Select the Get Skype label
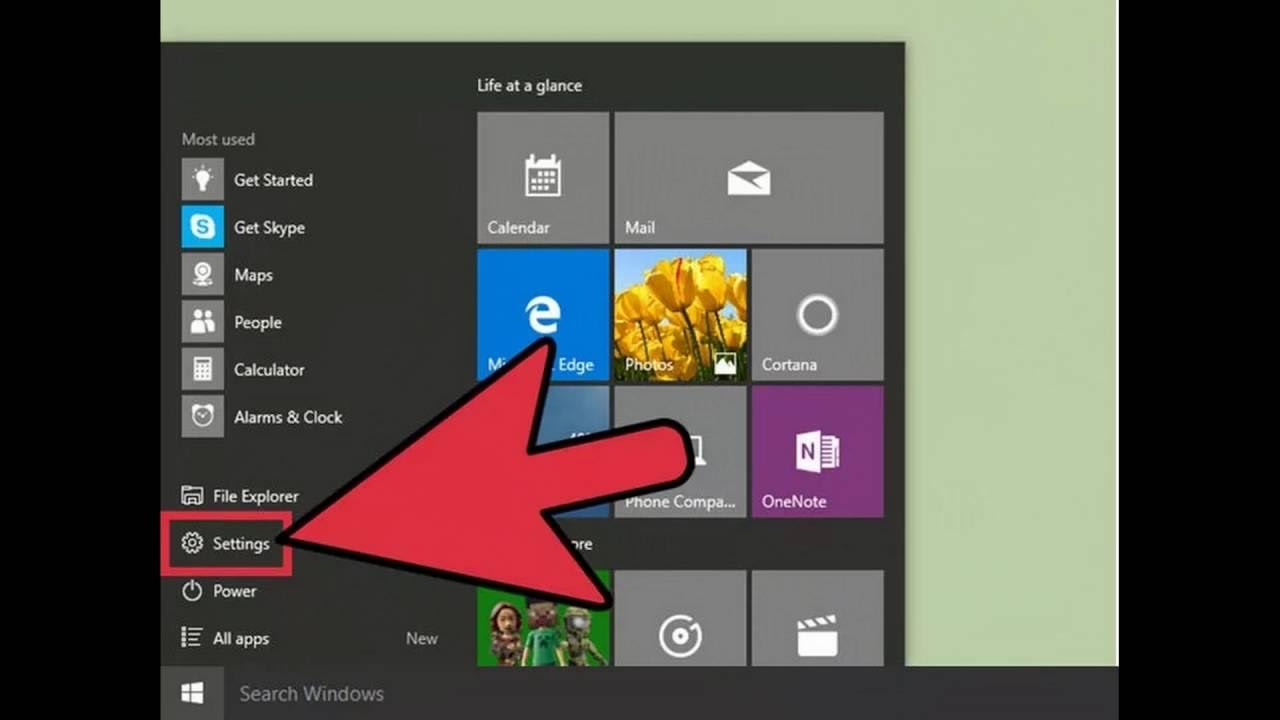Screen dimensions: 1280x720 click(269, 227)
